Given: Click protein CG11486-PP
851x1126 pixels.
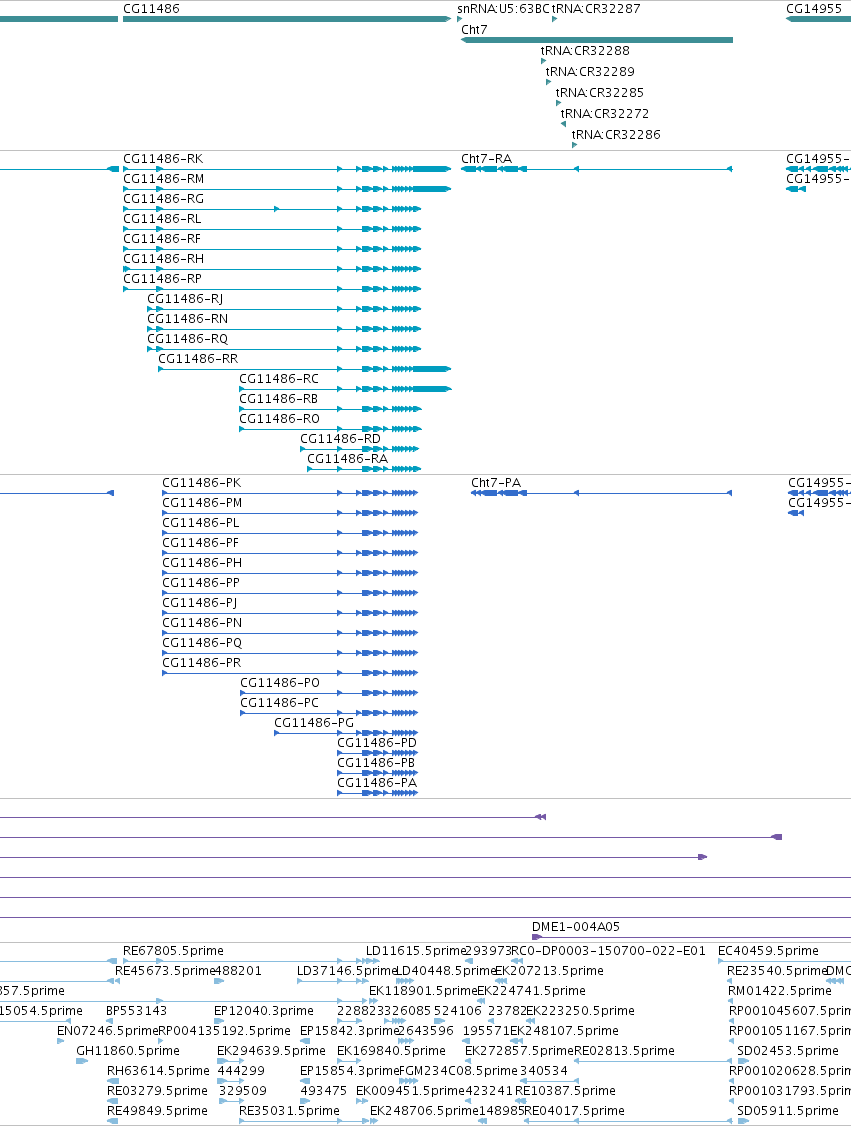Looking at the screenshot, I should click(x=201, y=583).
